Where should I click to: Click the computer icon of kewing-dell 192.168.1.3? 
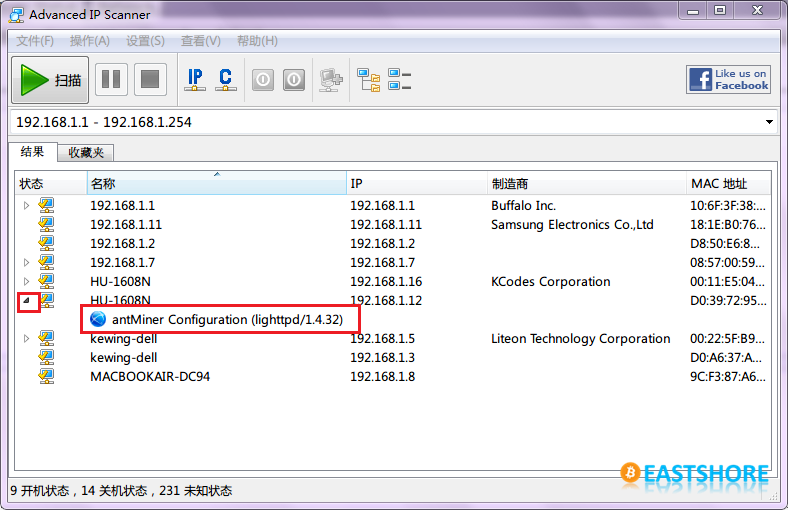click(x=46, y=357)
